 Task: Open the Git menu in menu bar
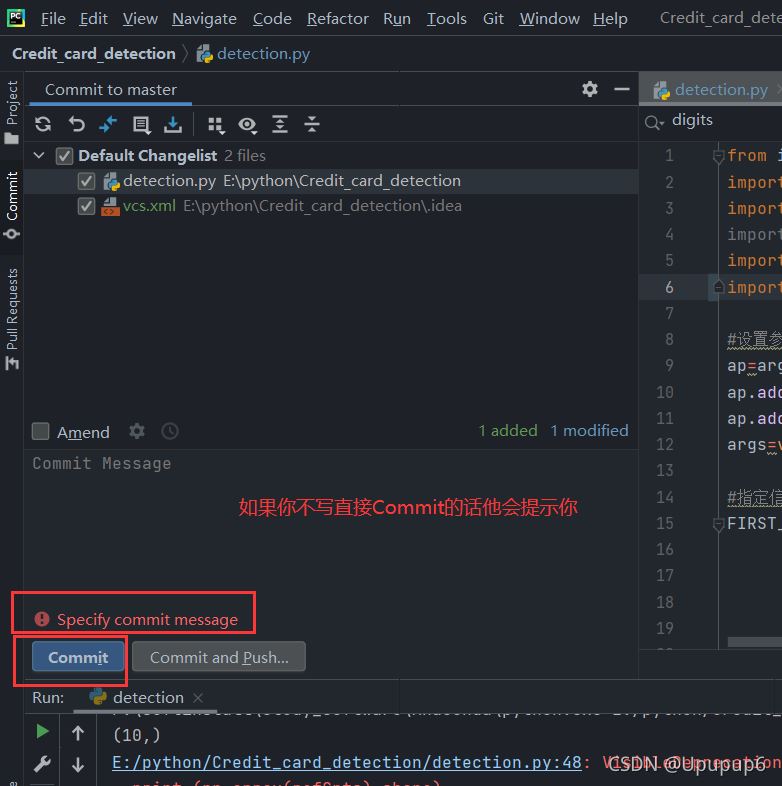coord(493,18)
